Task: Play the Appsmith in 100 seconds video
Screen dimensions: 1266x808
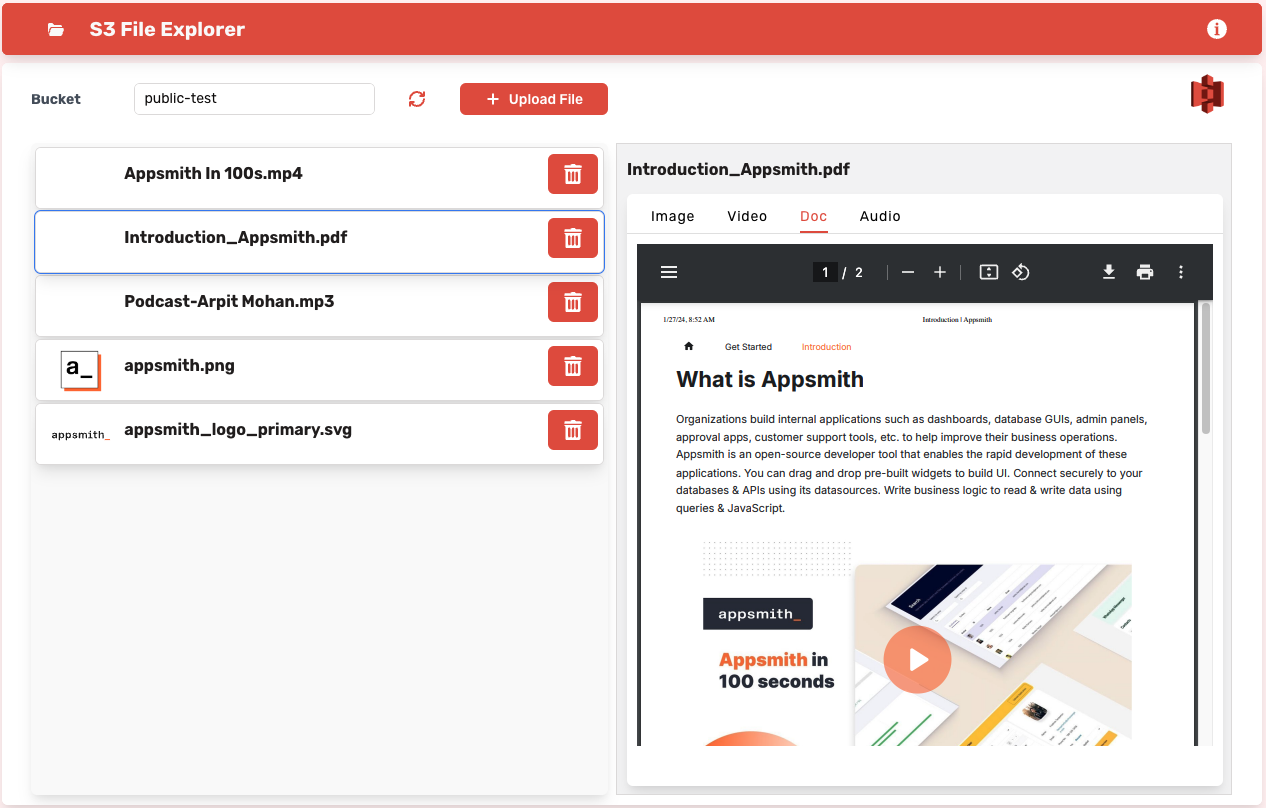Action: (x=917, y=659)
